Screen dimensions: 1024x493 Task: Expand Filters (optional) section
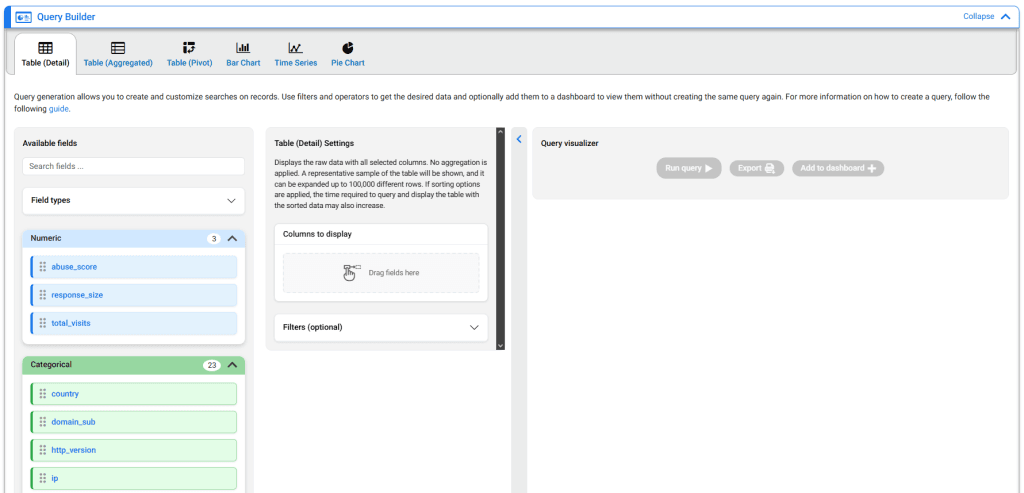pos(381,327)
